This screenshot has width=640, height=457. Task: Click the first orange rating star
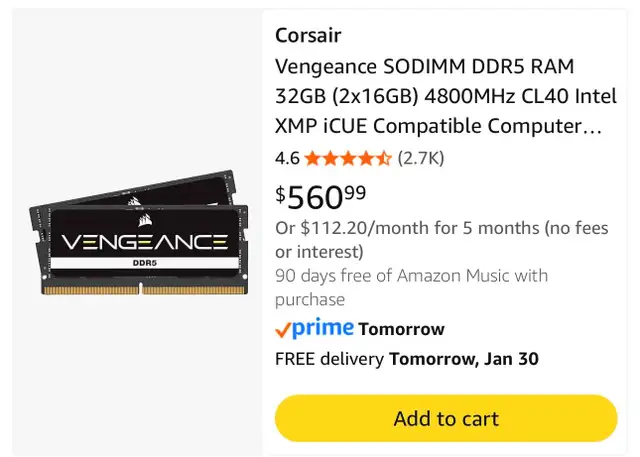coord(312,158)
